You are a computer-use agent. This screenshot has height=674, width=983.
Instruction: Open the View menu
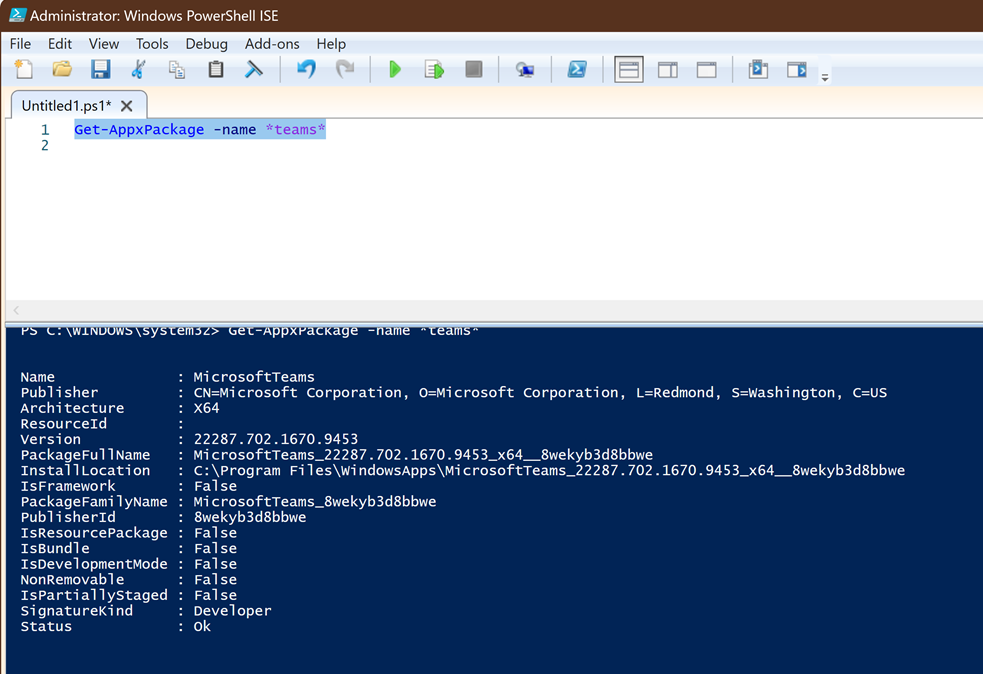[103, 44]
